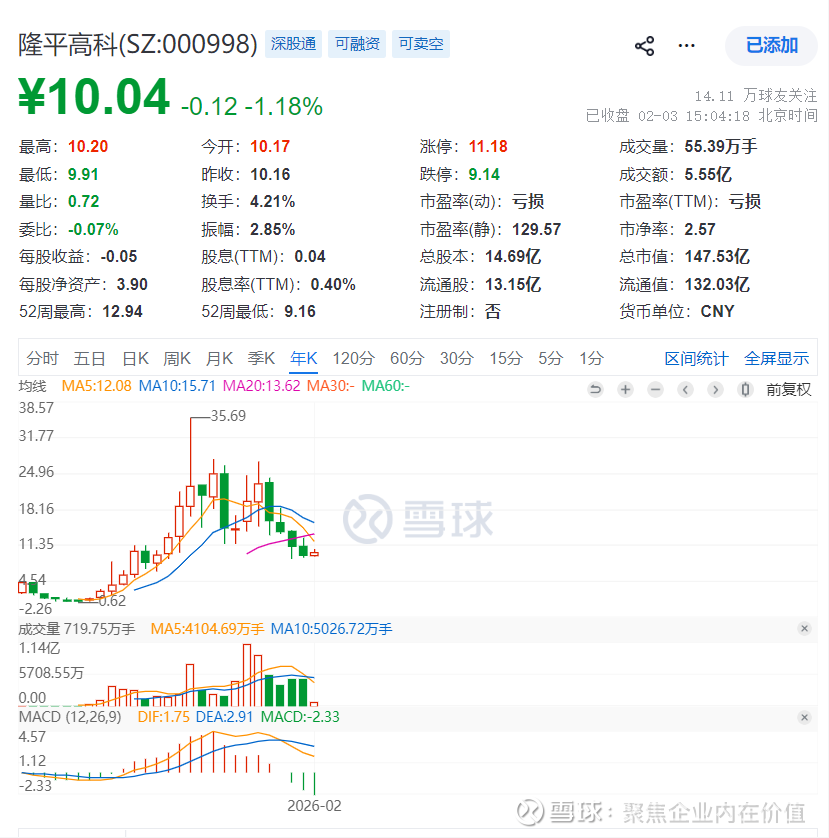This screenshot has width=829, height=838.
Task: Click the current price ¥10.04
Action: 94,97
